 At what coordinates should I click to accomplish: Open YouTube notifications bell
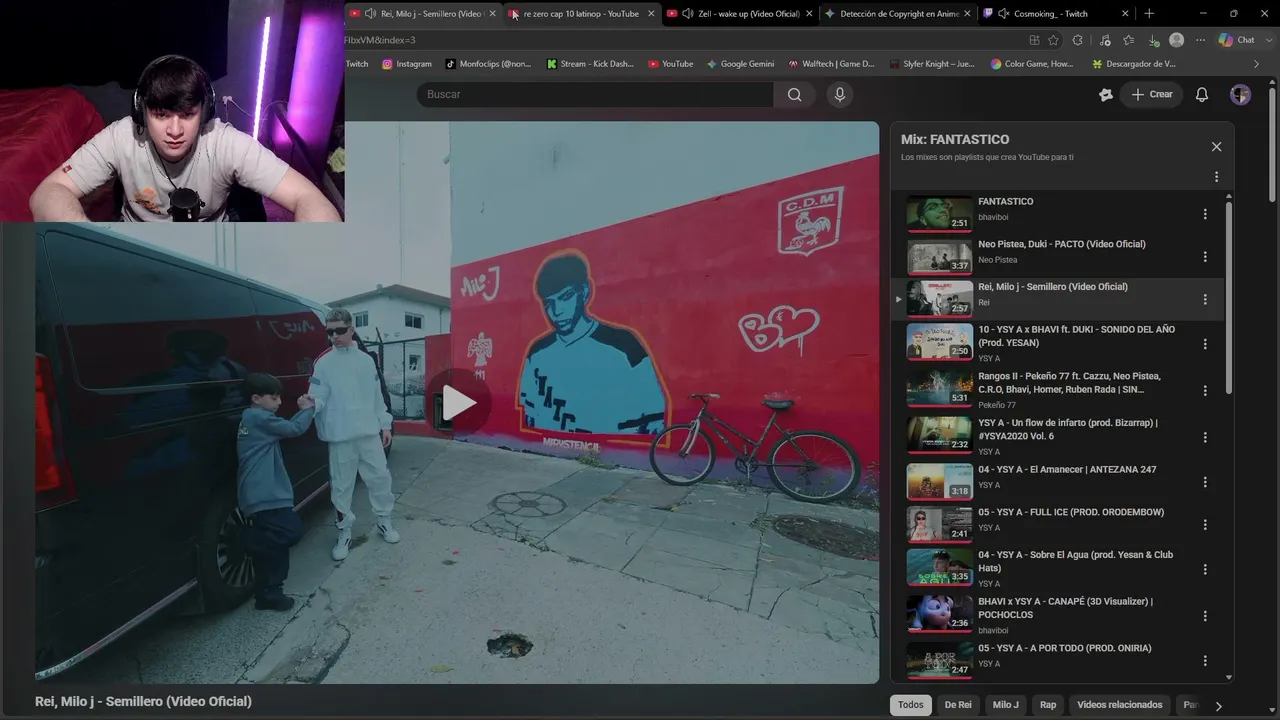(x=1202, y=94)
